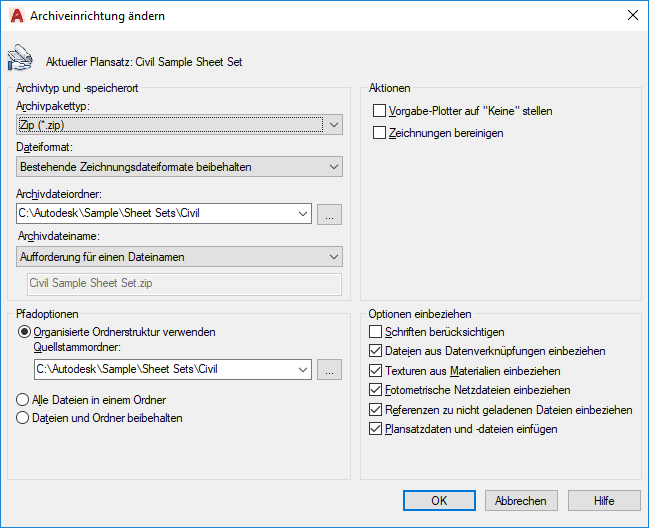Image resolution: width=649 pixels, height=528 pixels.
Task: Select Alle Dateien in einem Ordner
Action: (24, 399)
